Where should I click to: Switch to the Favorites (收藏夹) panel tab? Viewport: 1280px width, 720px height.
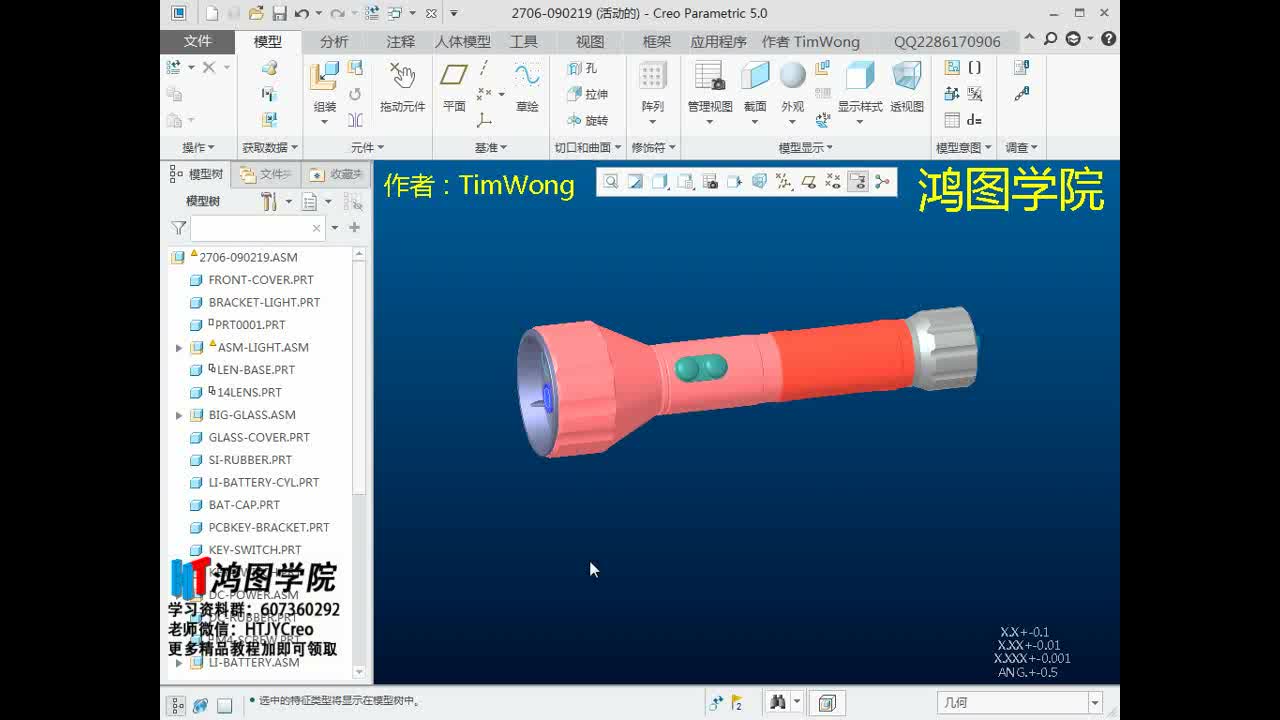tap(336, 174)
